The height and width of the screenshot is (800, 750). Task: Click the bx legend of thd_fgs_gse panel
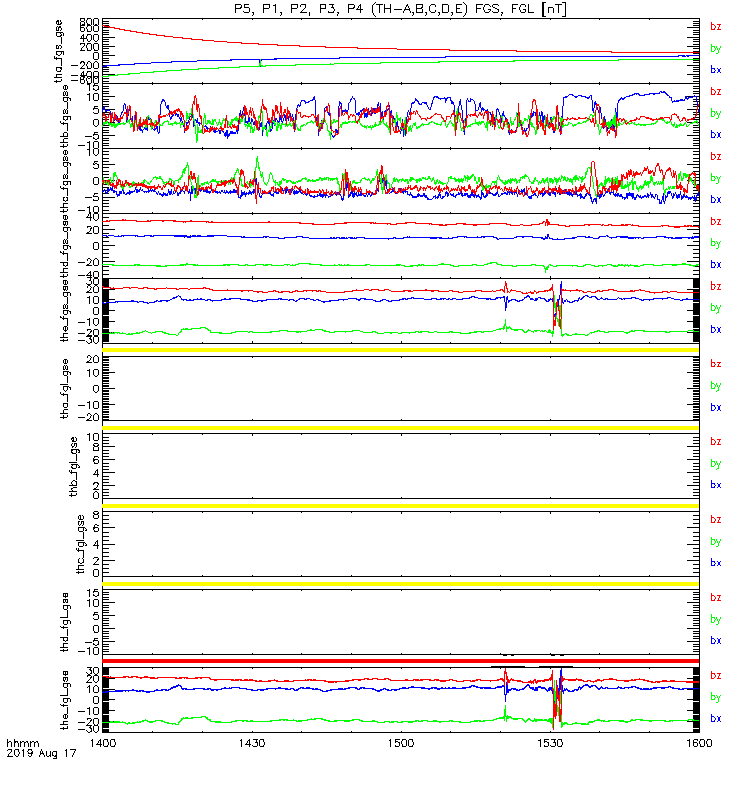point(716,264)
